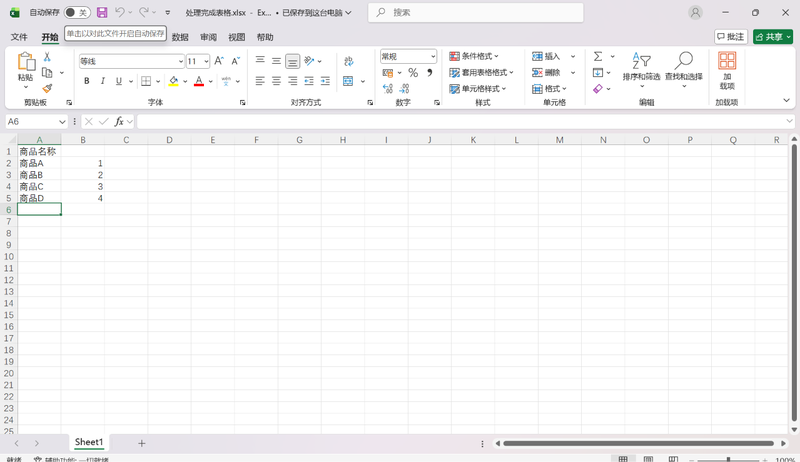Click the Align Right icon
The image size is (800, 462).
292,81
